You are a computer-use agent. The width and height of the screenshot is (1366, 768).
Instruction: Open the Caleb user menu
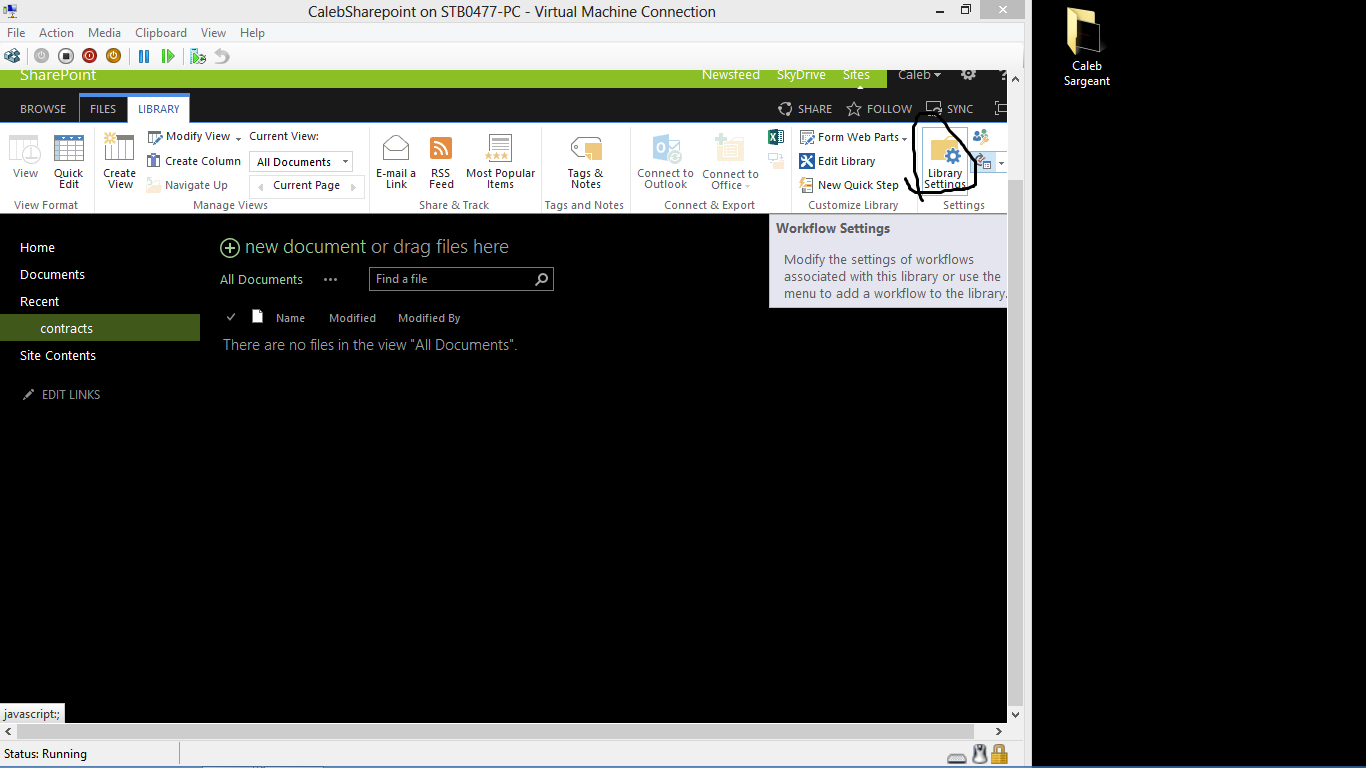pyautogui.click(x=920, y=75)
